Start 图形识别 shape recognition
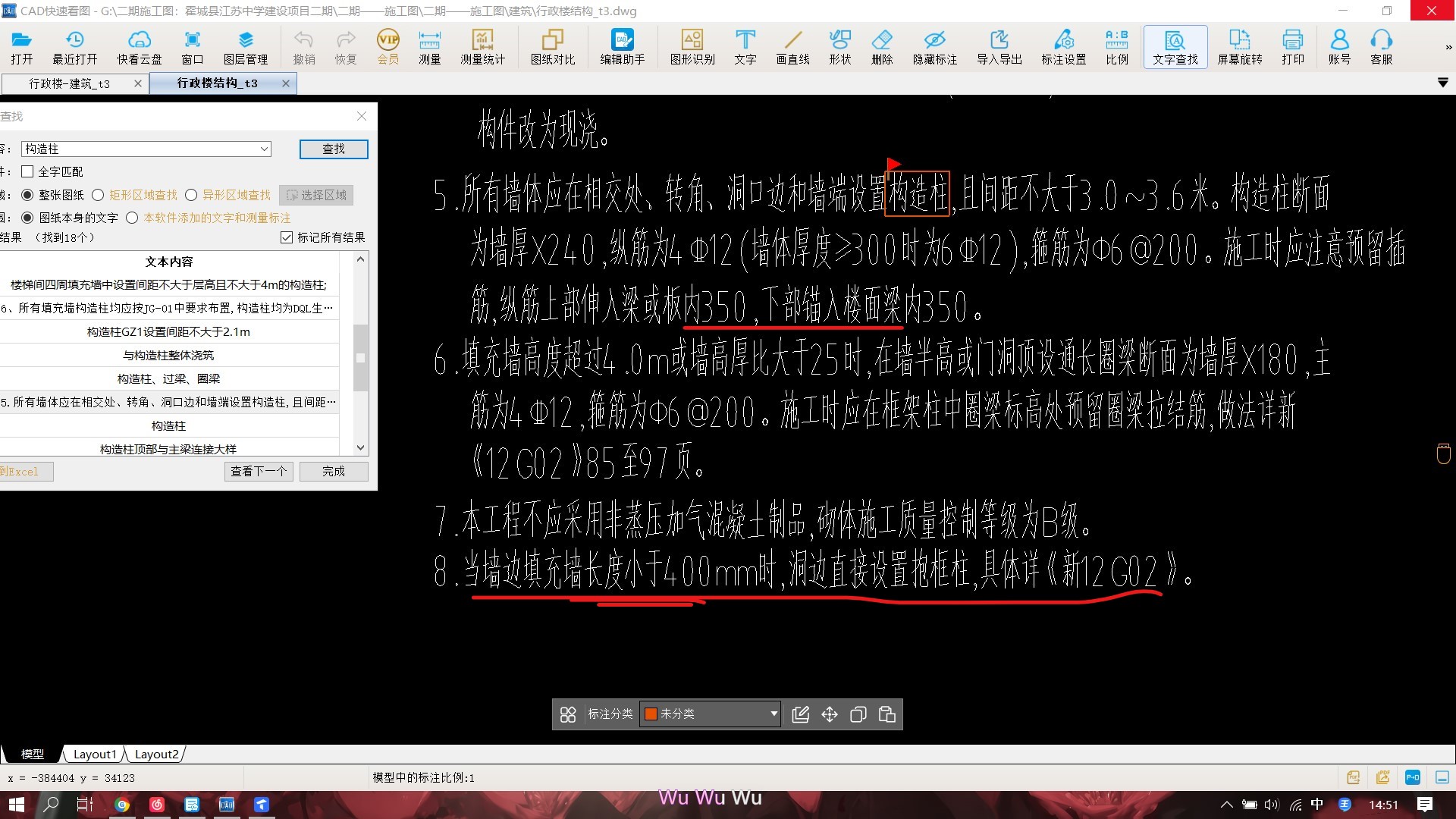 (x=692, y=47)
